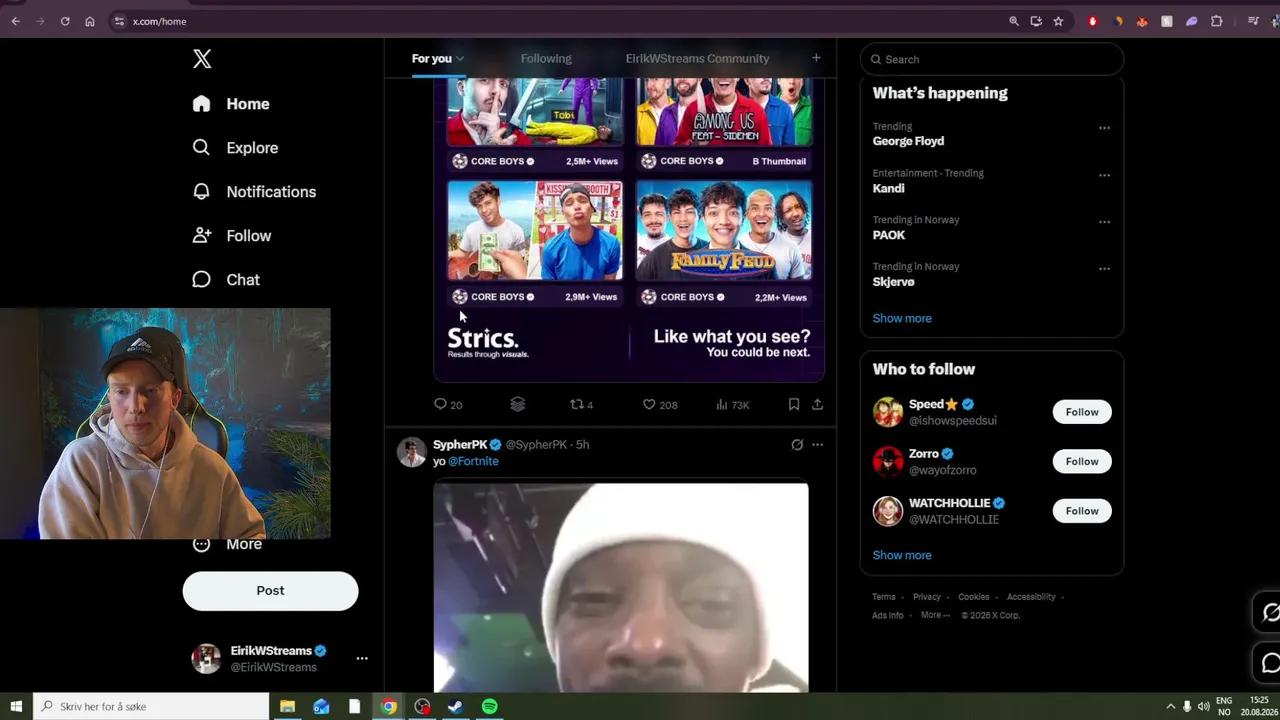Reload the page in browser
1280x720 pixels.
point(65,21)
